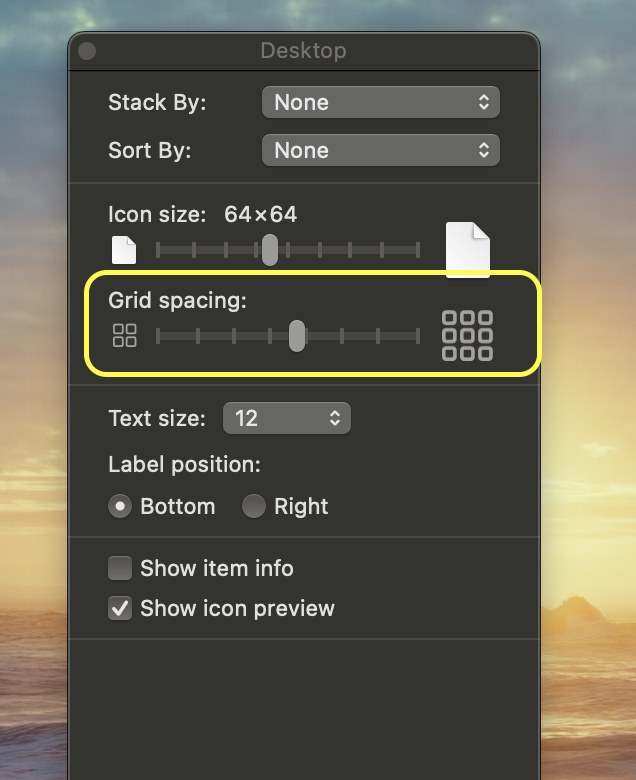Click the Label position heading text
The height and width of the screenshot is (780, 636).
(184, 464)
